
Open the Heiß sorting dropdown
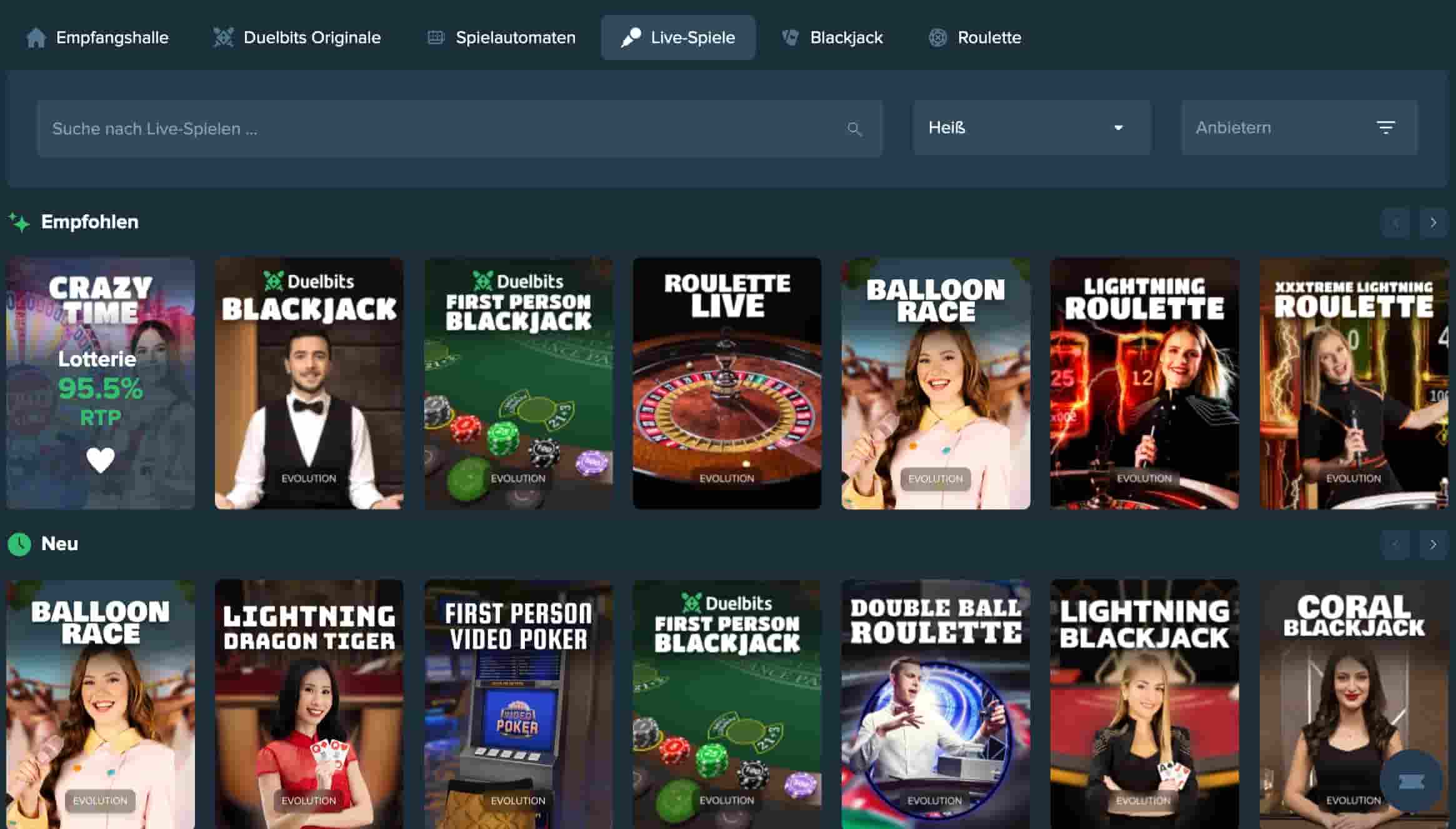point(1031,128)
